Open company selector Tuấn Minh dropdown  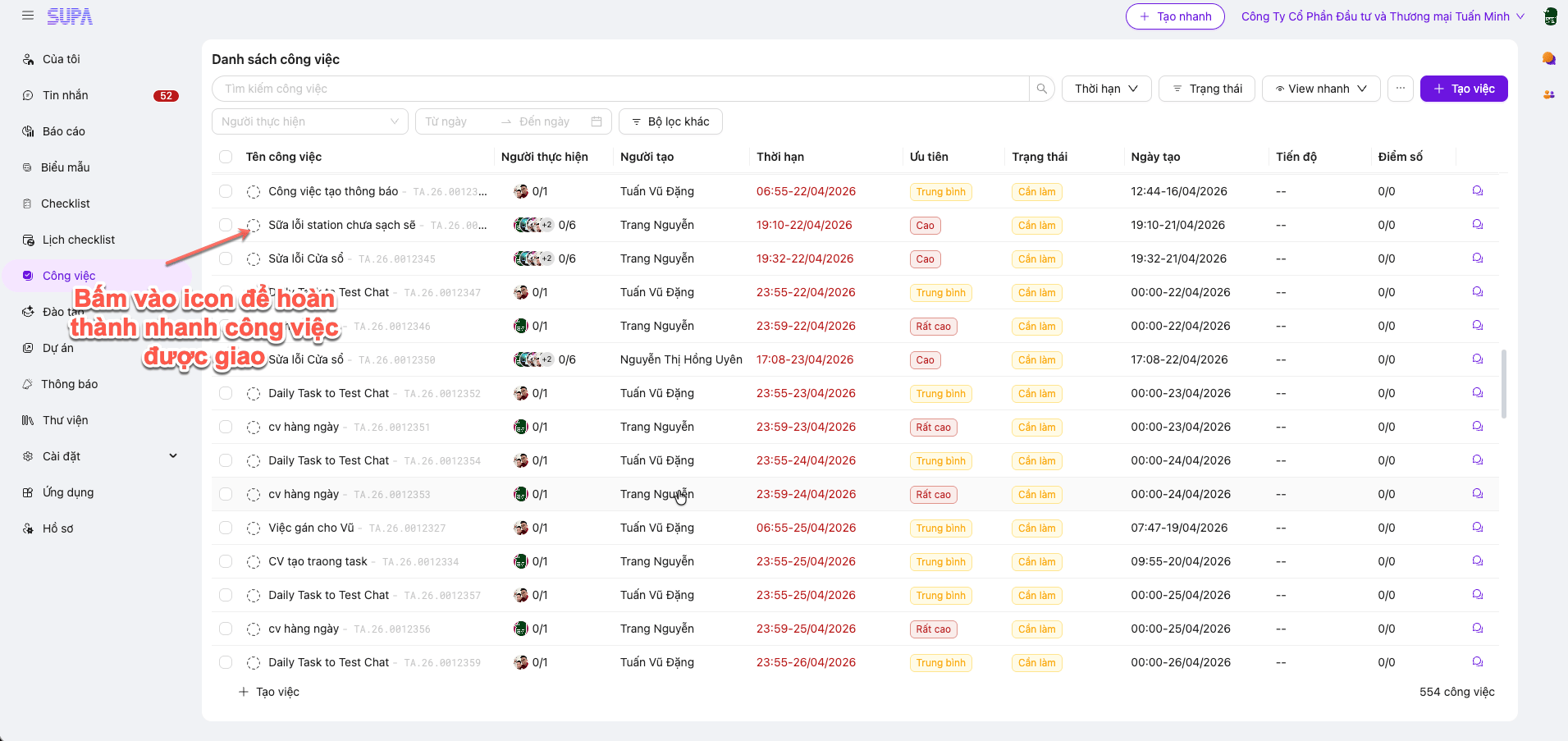click(1383, 16)
